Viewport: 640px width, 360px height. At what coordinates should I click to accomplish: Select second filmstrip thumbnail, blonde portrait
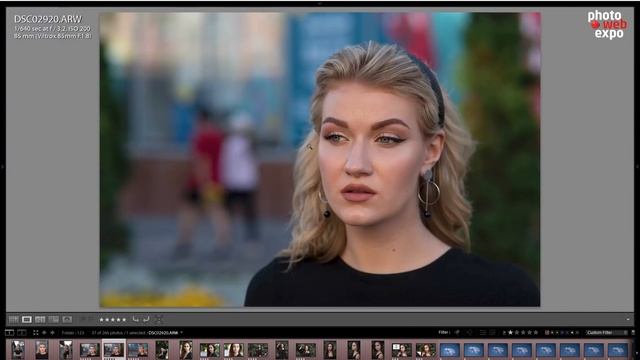[x=42, y=350]
